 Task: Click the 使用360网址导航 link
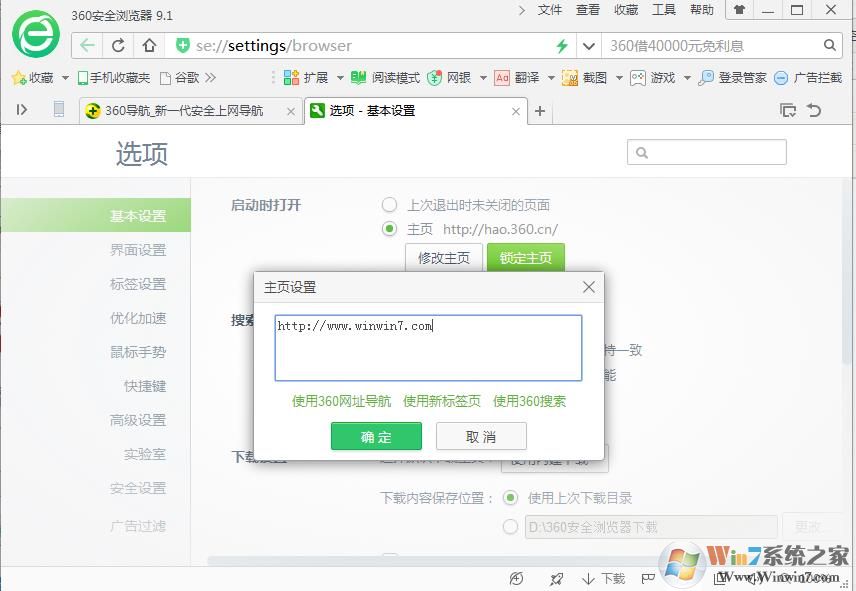[x=341, y=401]
